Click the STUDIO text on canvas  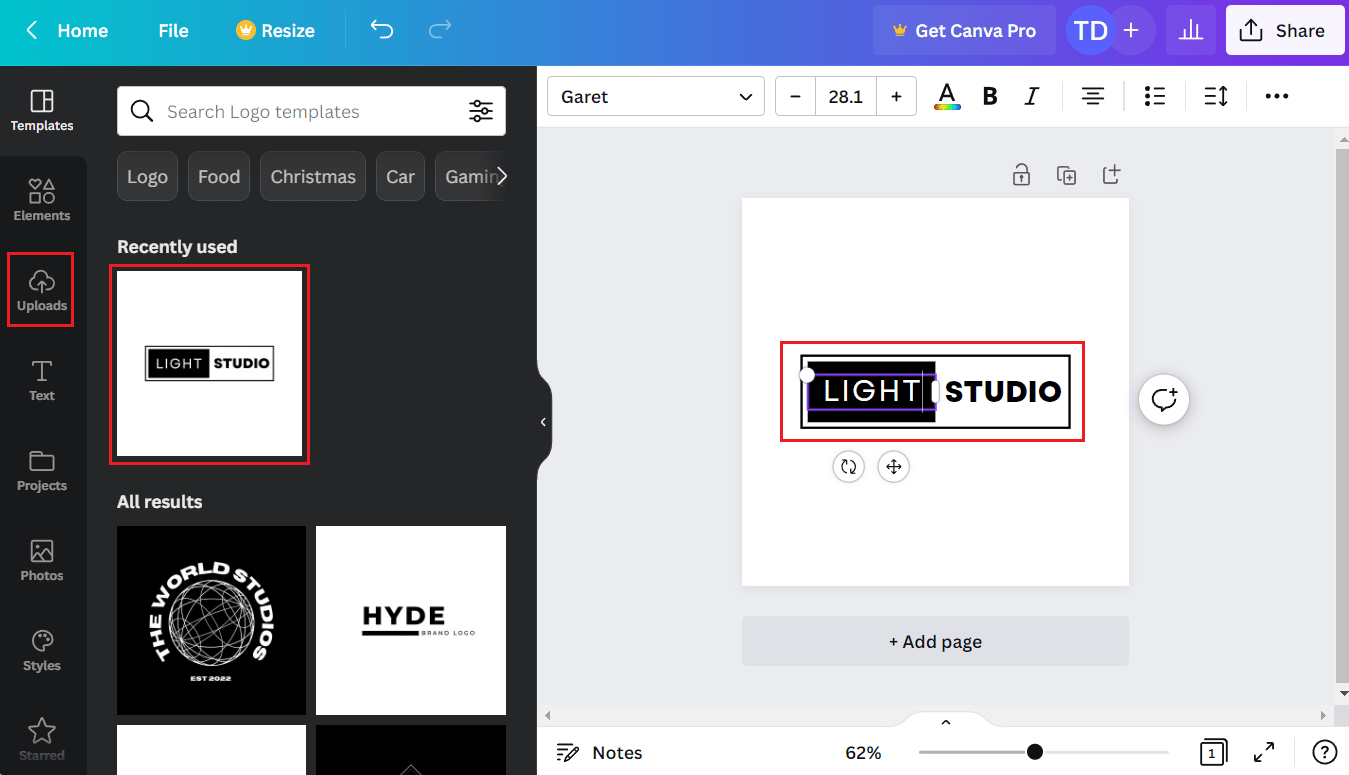click(1003, 392)
